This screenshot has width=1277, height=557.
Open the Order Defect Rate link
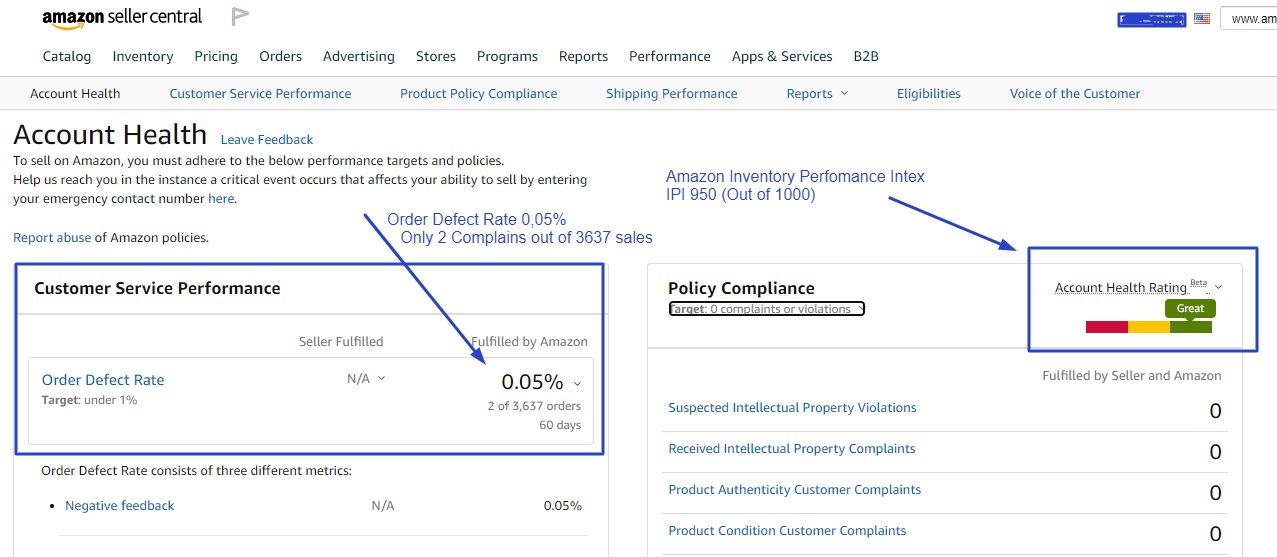(103, 380)
